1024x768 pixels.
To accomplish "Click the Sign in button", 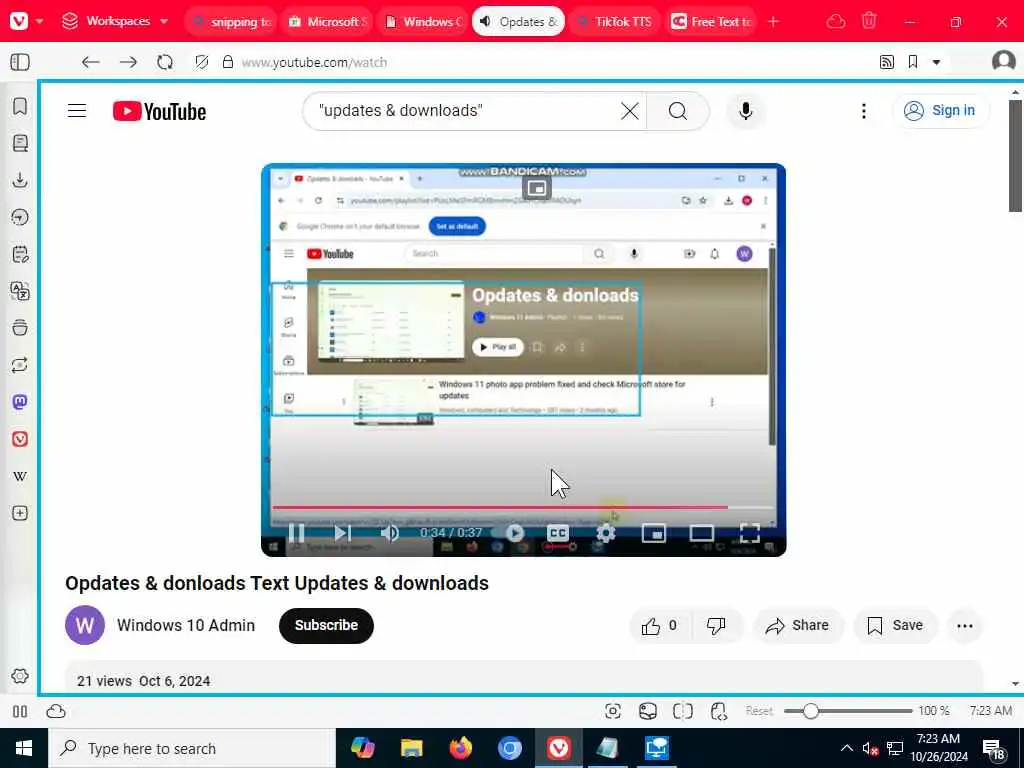I will 940,110.
